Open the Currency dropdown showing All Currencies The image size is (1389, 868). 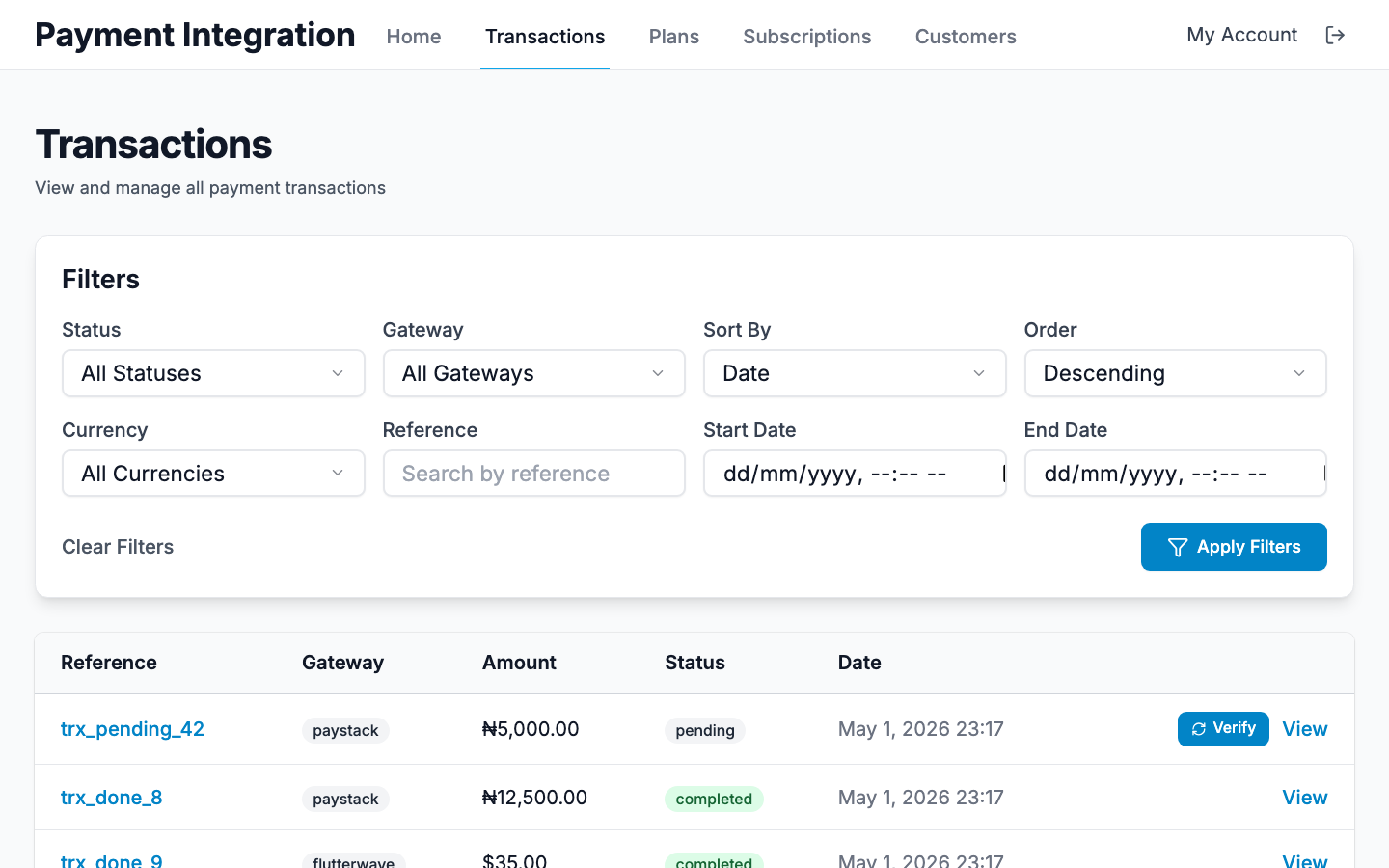(213, 474)
